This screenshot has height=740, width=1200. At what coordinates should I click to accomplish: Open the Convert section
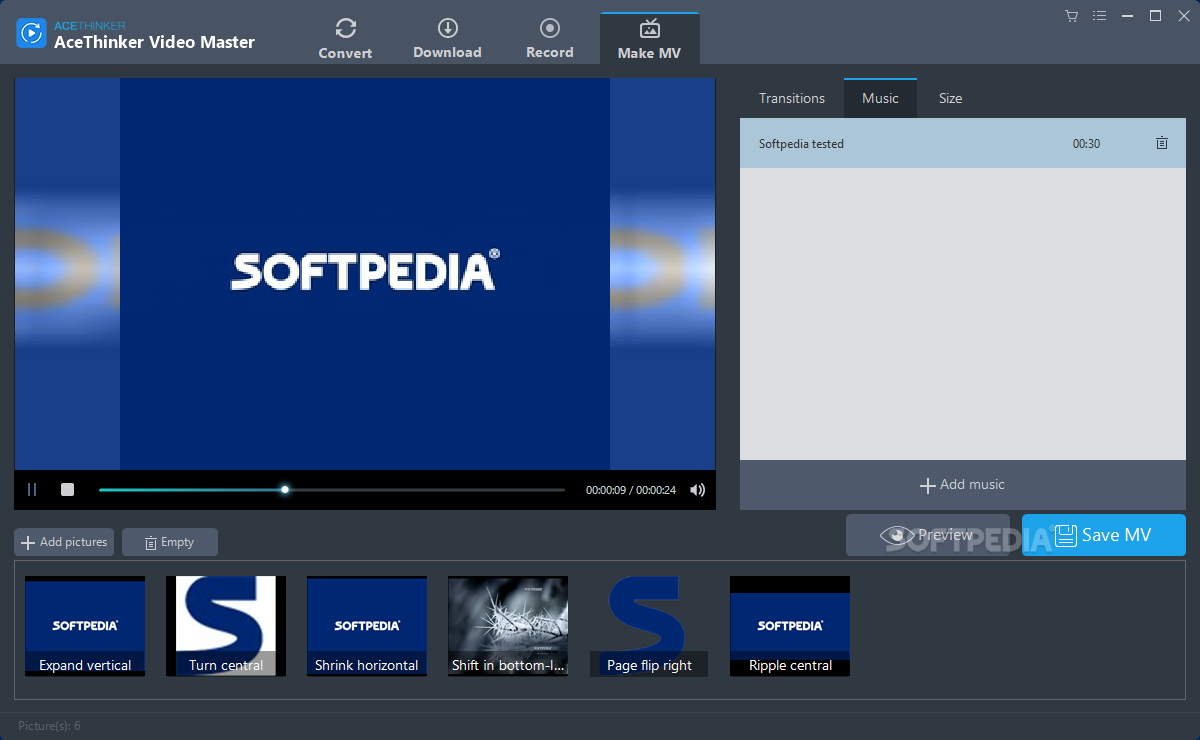pos(345,39)
